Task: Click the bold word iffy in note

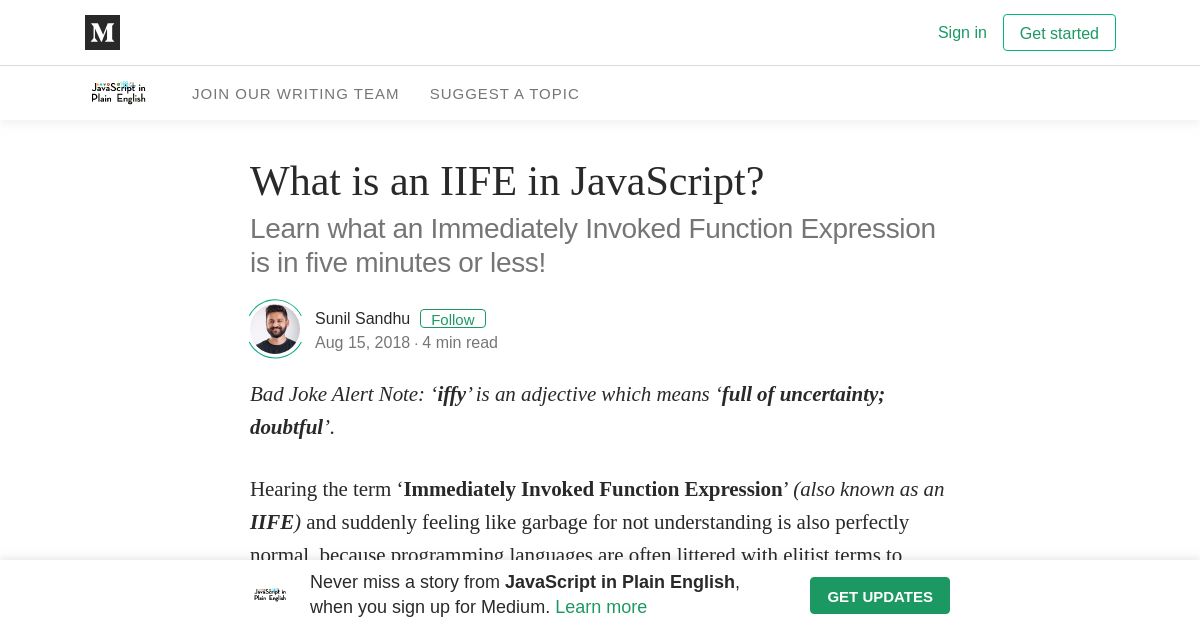Action: click(452, 394)
